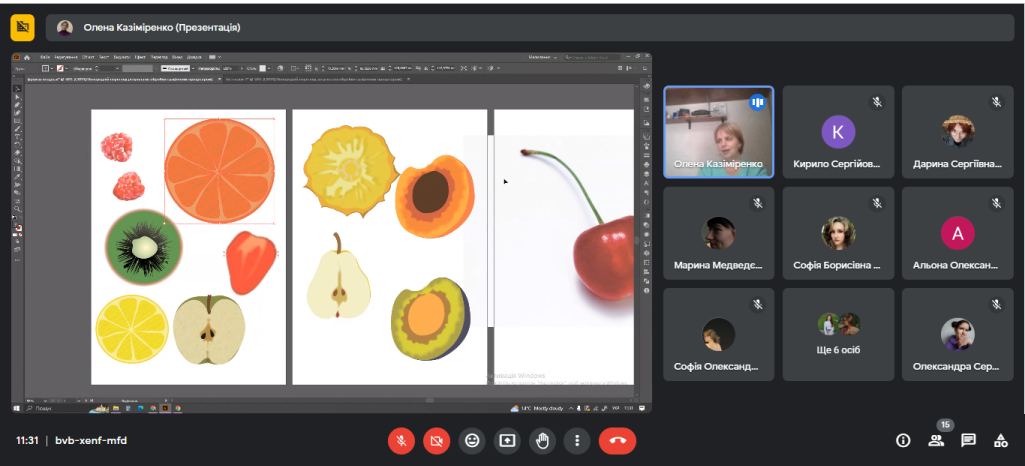
Task: Click the meeting code bvb-xenf-mfd
Action: [x=91, y=440]
